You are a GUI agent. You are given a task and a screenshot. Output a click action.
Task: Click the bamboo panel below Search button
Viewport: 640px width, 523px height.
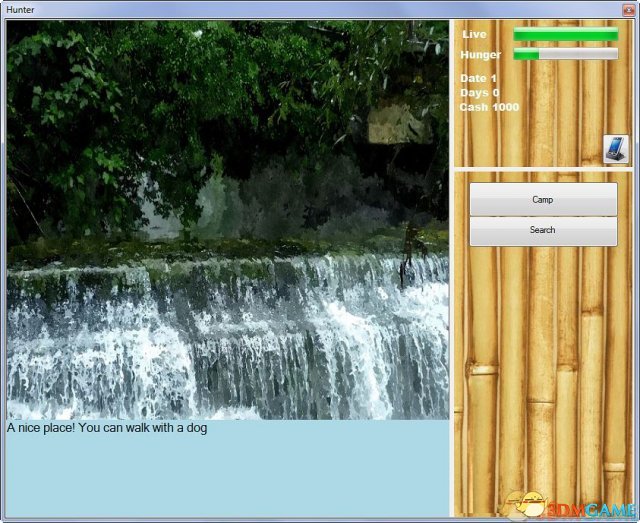542,370
